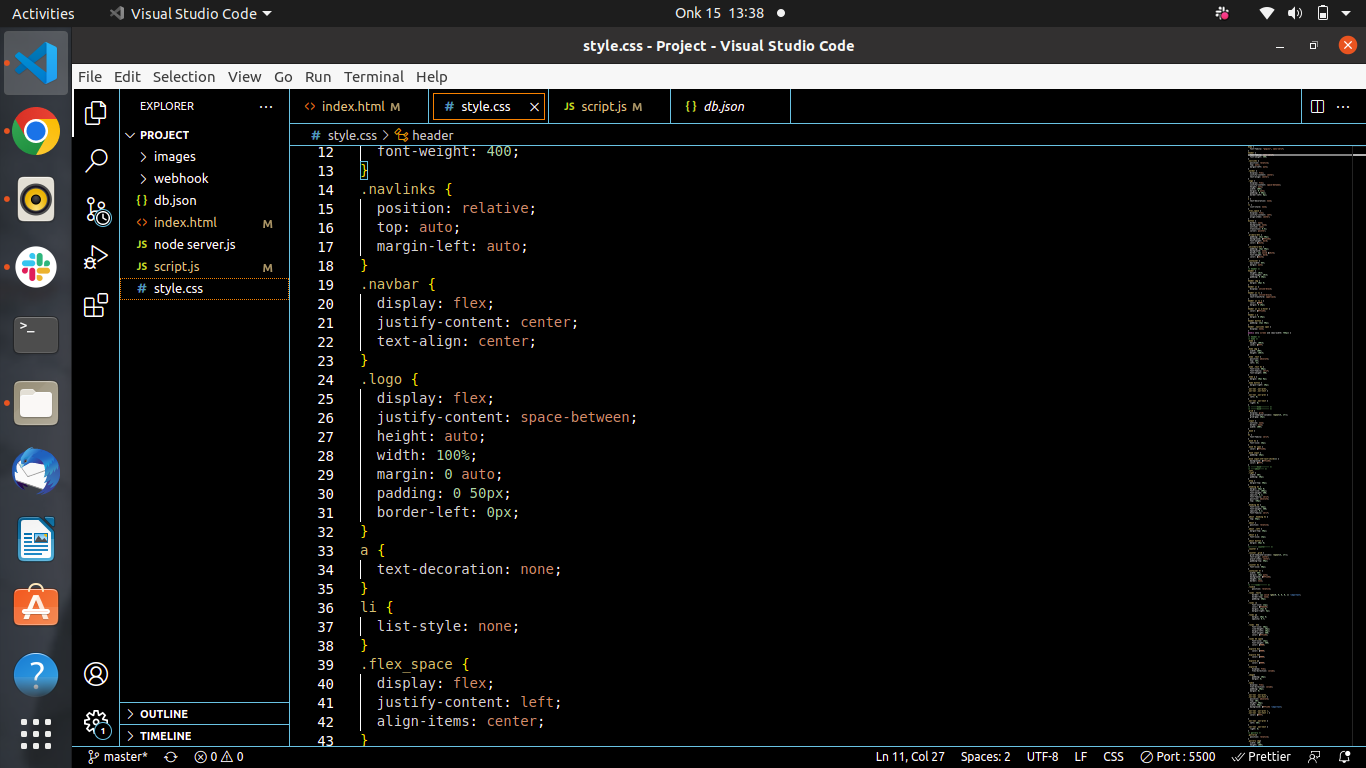The image size is (1366, 768).
Task: Expand the webhook folder
Action: tap(204, 179)
